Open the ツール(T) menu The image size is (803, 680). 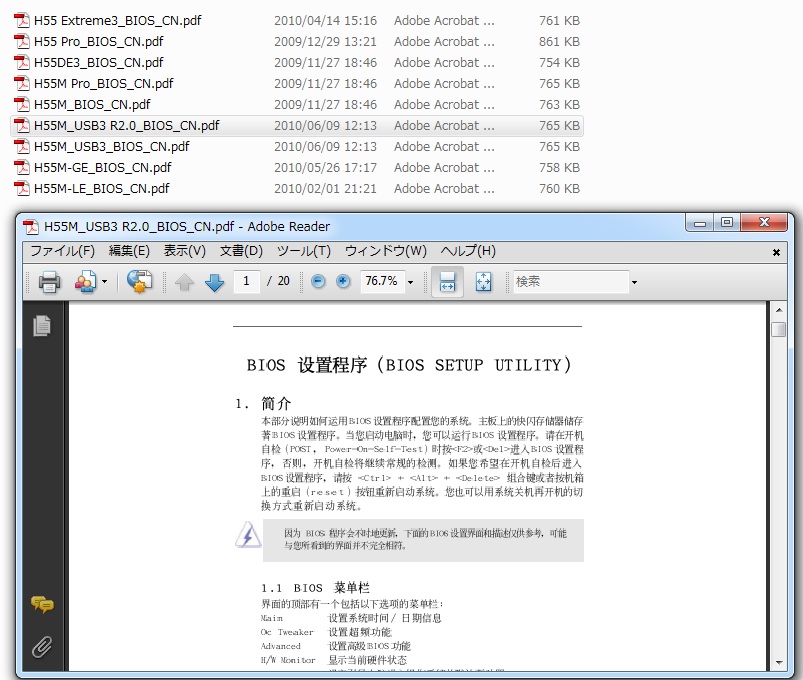[x=304, y=251]
